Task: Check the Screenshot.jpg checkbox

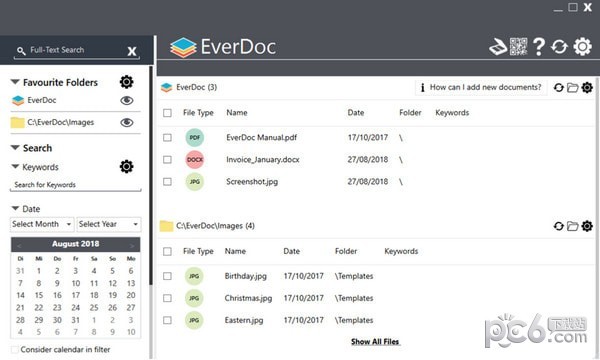Action: (x=167, y=182)
